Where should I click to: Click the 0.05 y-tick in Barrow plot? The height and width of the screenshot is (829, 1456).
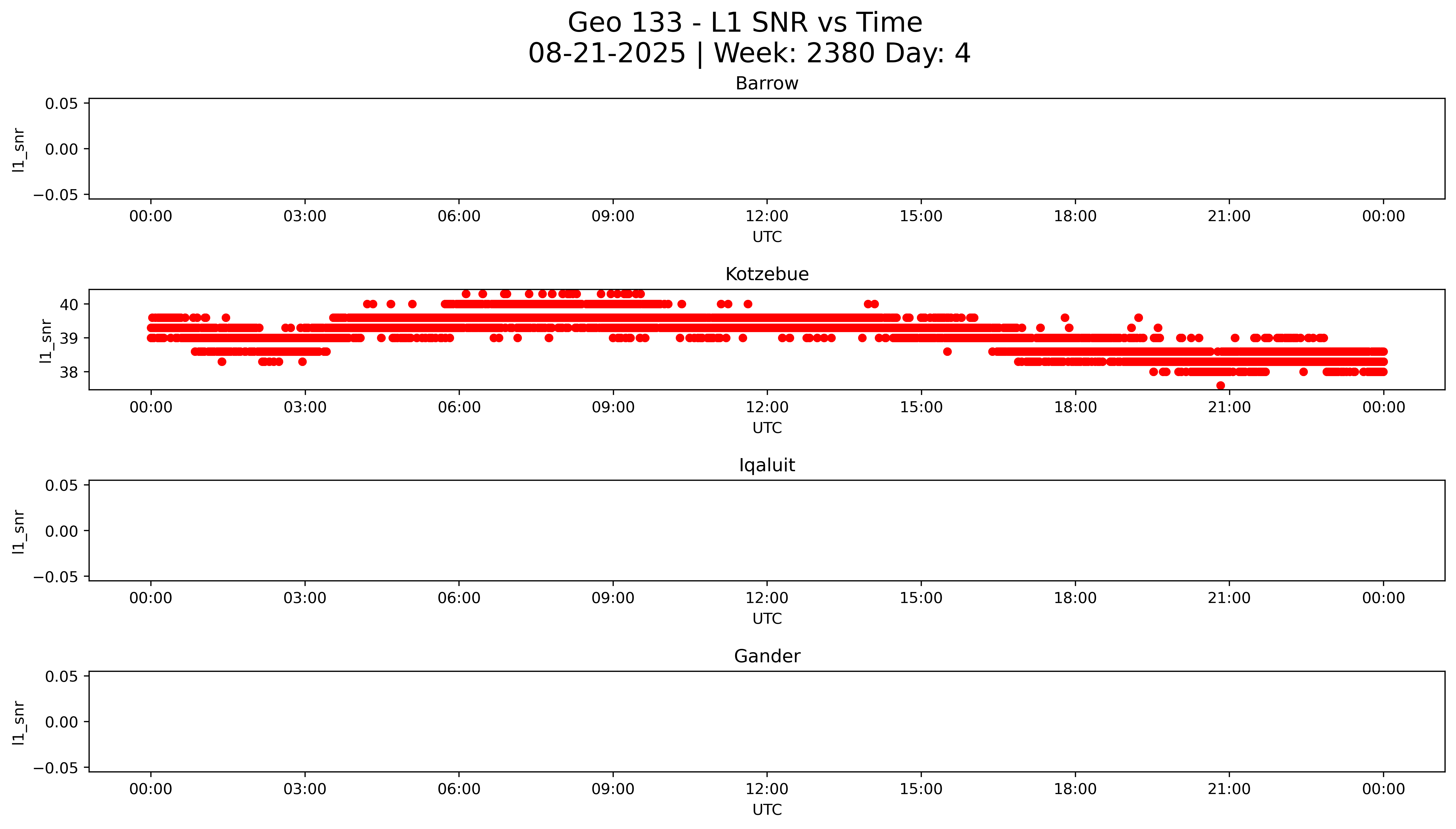click(x=62, y=104)
